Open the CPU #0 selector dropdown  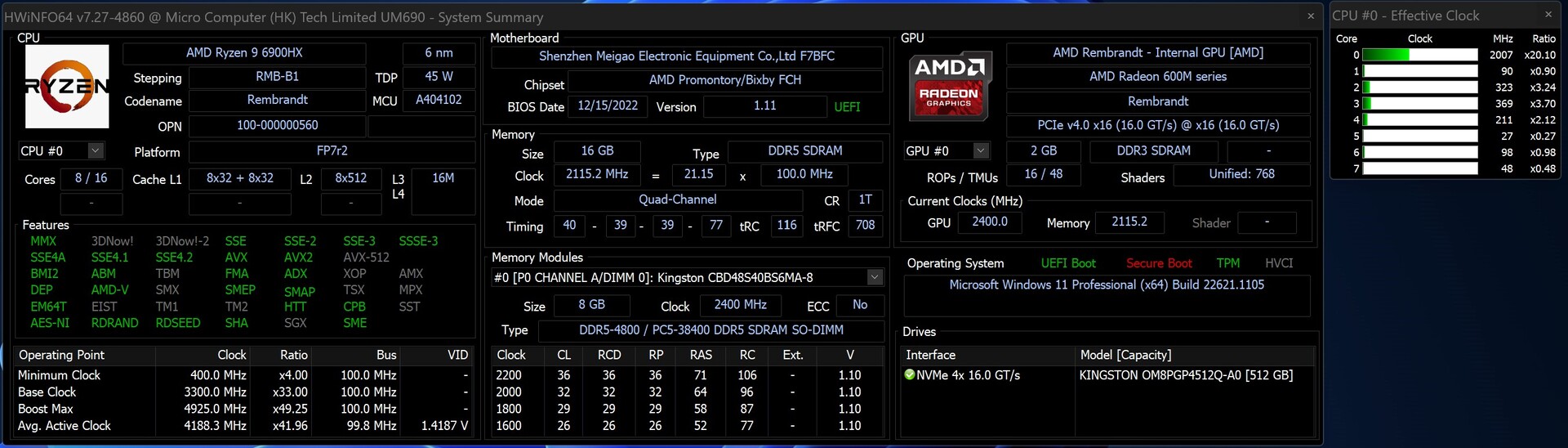[x=96, y=151]
